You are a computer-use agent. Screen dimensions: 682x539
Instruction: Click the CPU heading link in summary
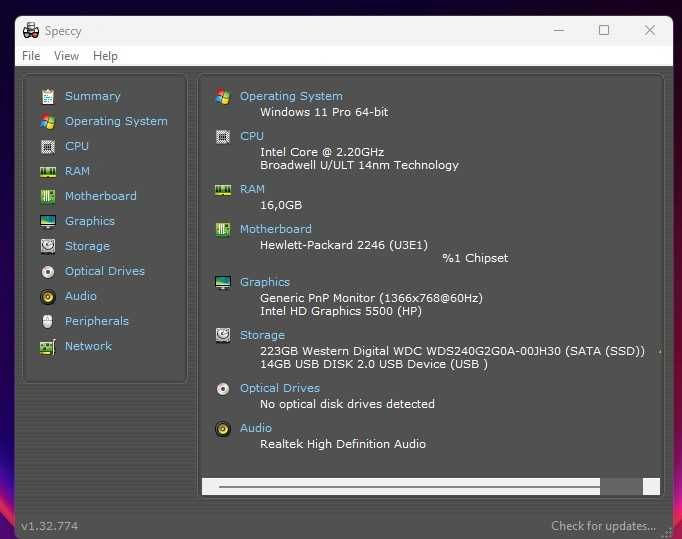(252, 136)
